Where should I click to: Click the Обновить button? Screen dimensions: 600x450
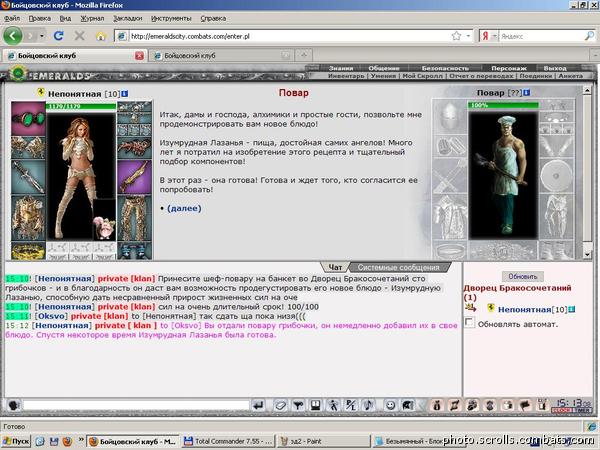click(523, 276)
